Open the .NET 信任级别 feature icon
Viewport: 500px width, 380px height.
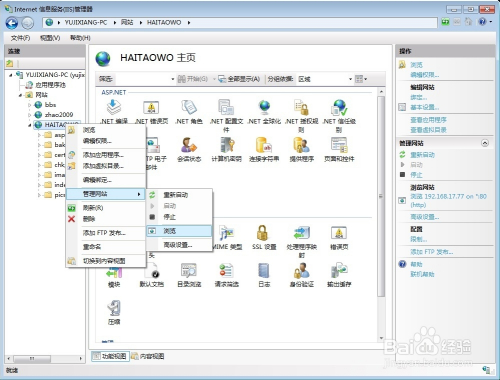tap(339, 107)
